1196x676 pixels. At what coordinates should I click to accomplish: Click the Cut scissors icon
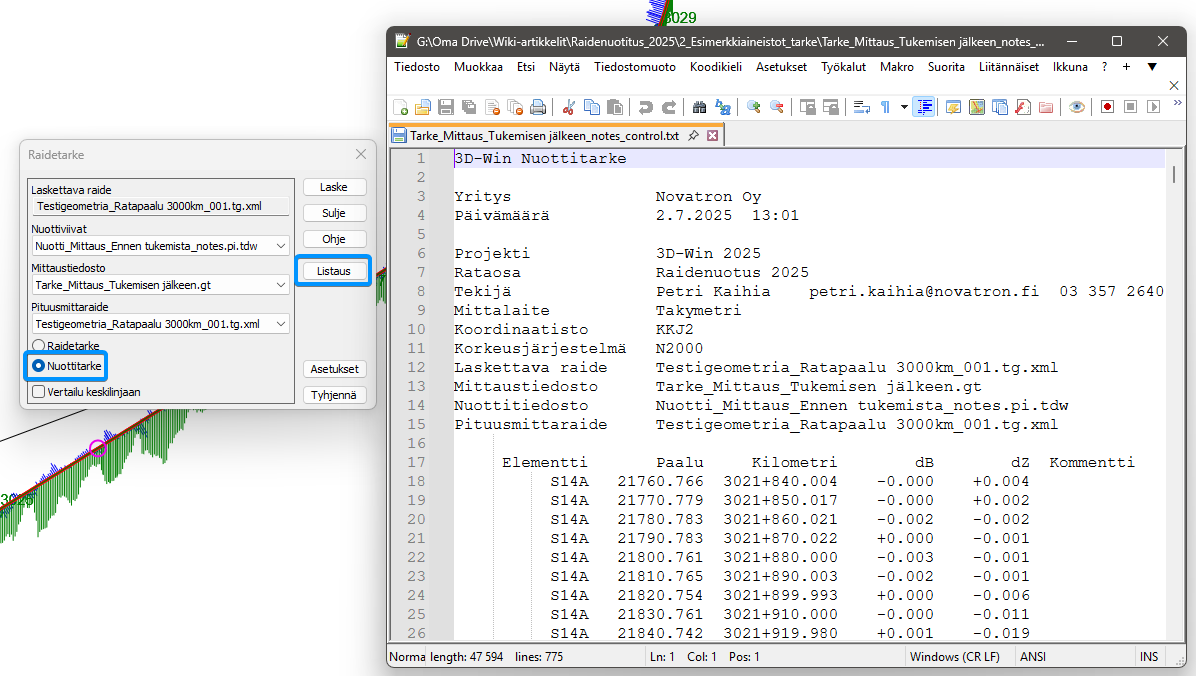[569, 107]
